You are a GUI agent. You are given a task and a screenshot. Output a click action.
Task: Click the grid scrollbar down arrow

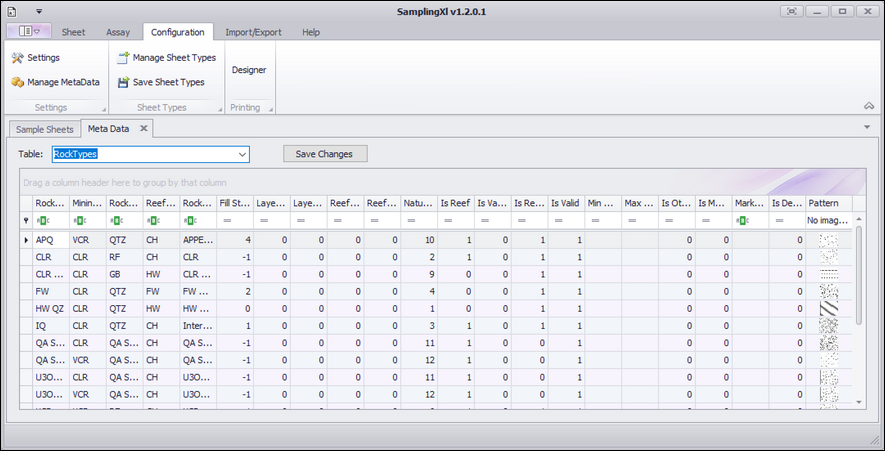coord(859,402)
